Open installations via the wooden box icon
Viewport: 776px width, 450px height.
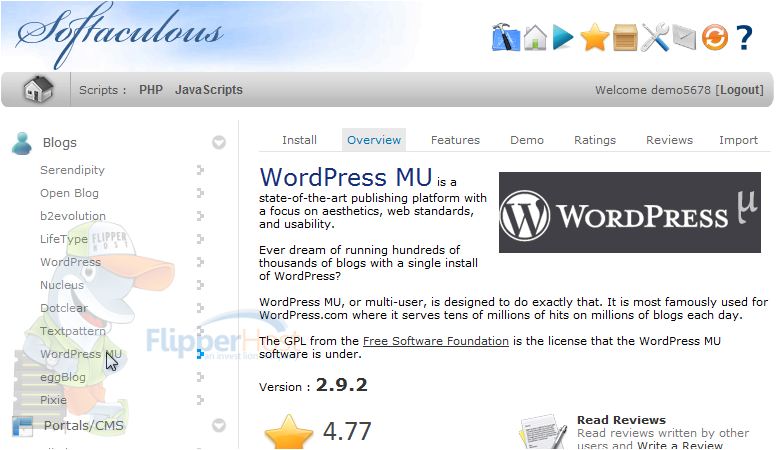tap(625, 37)
